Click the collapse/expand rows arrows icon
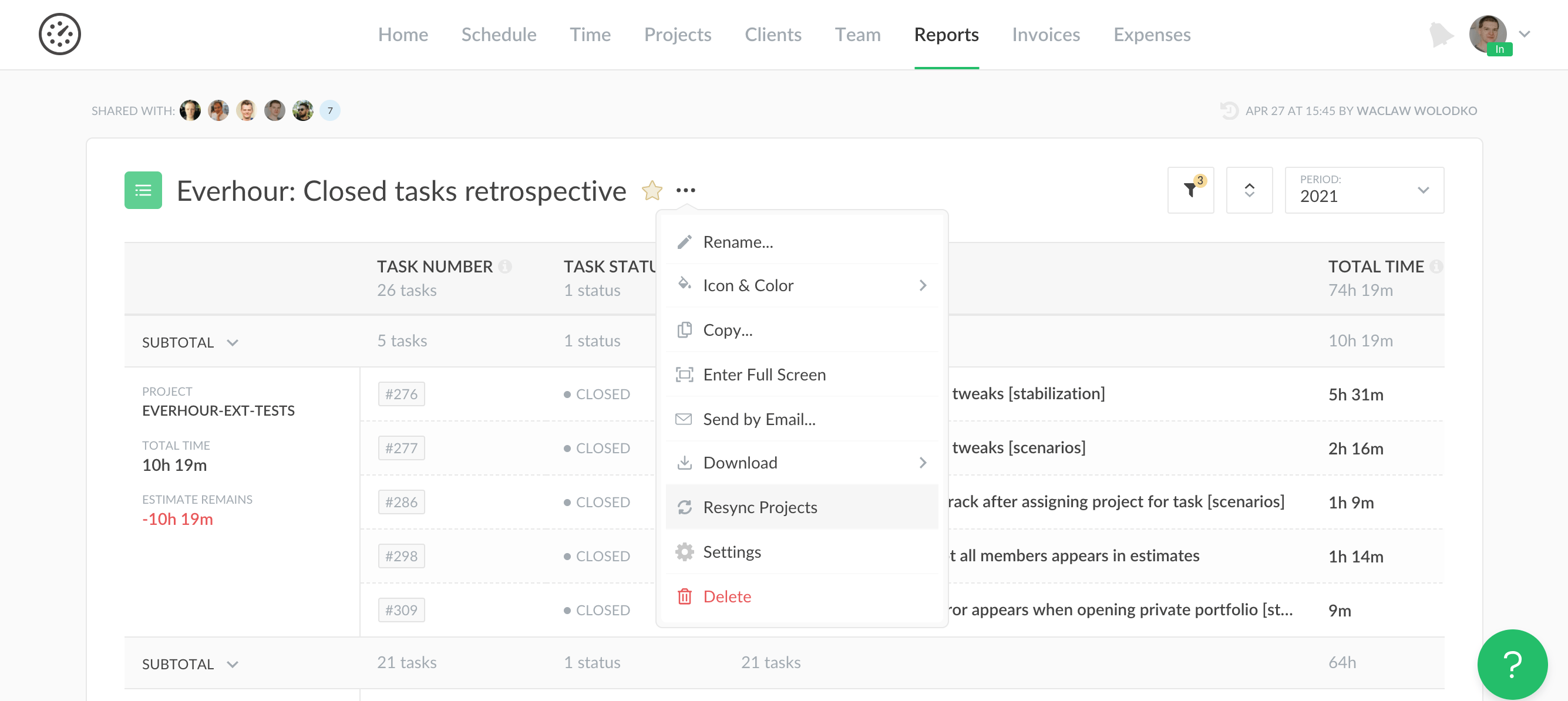Viewport: 1568px width, 701px height. 1249,190
